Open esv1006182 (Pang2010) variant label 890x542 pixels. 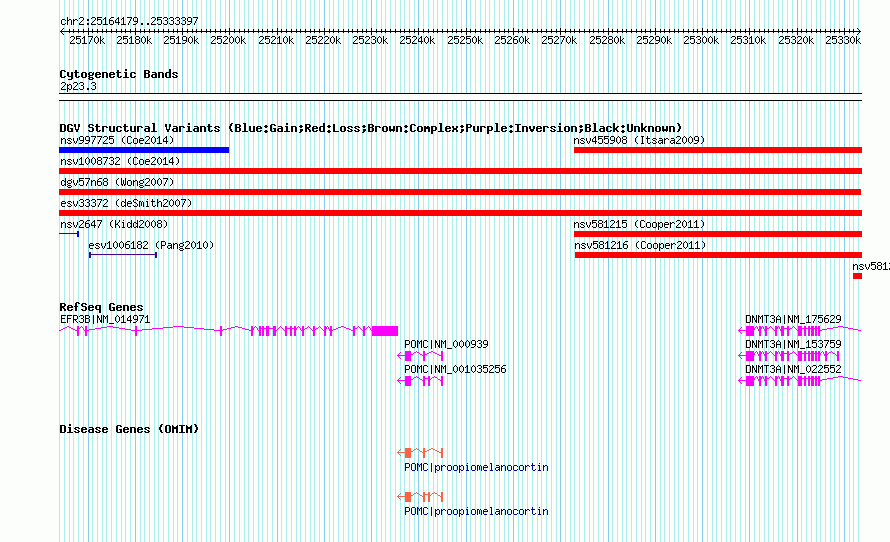tap(151, 245)
